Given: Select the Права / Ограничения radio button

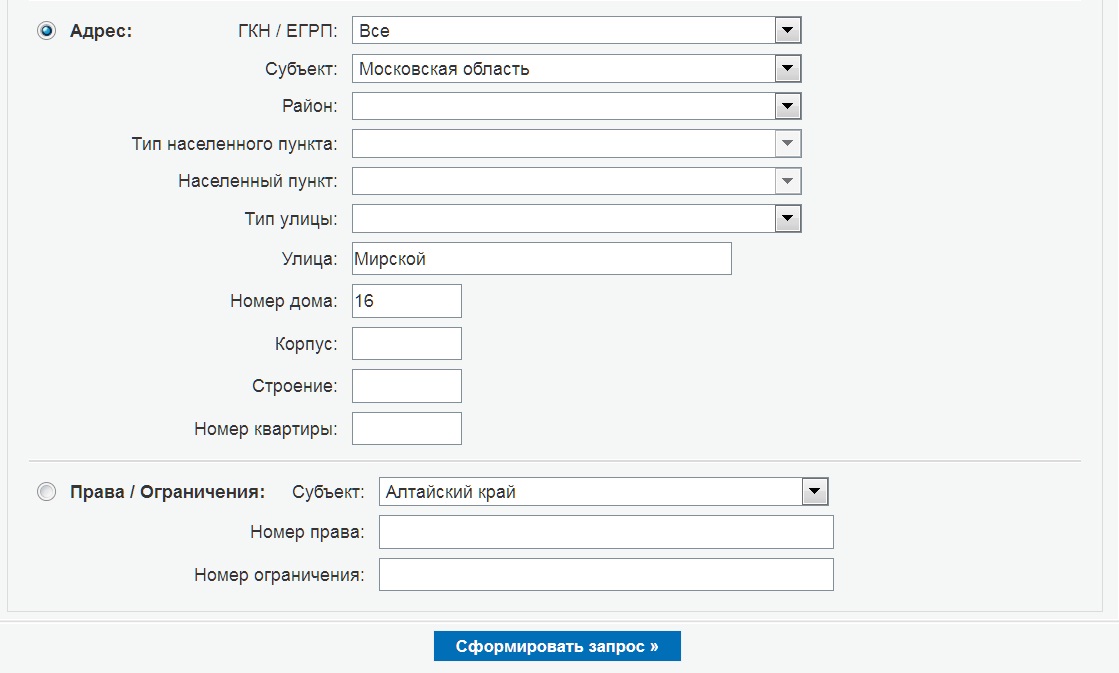Looking at the screenshot, I should click(x=46, y=492).
